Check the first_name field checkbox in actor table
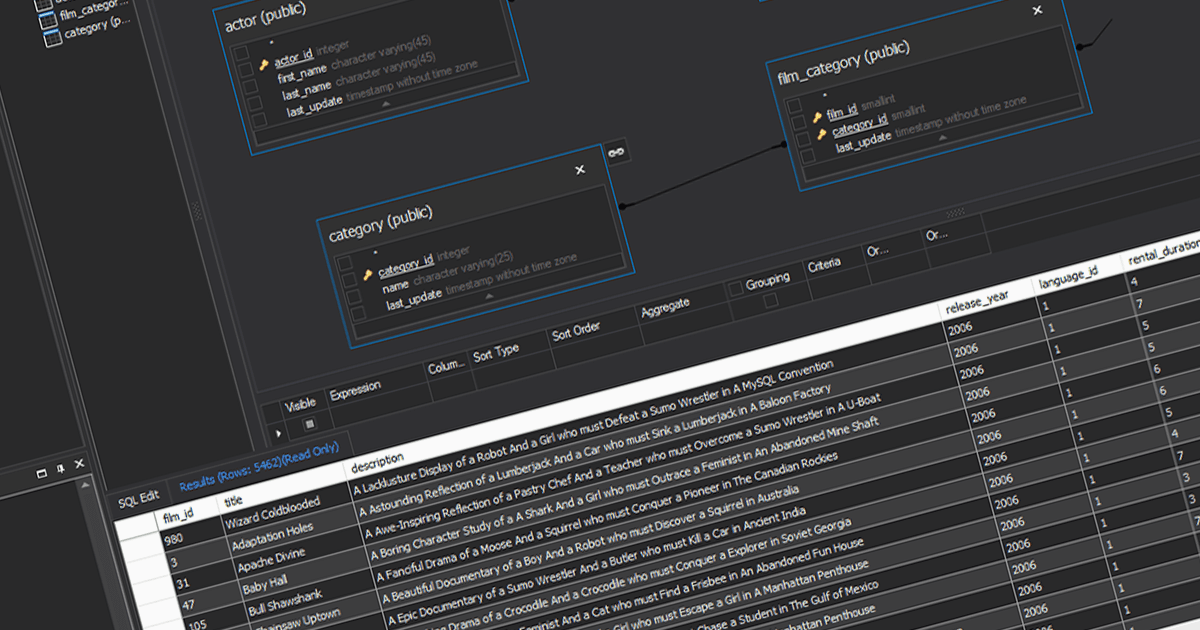 pos(249,85)
